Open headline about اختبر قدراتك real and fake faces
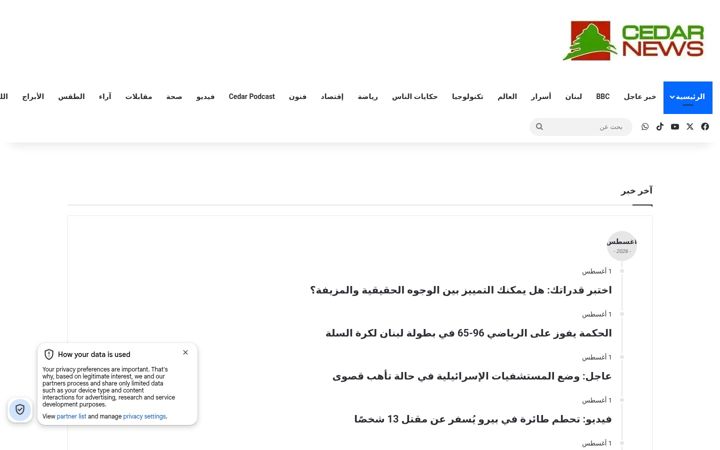The image size is (720, 450). coord(461,290)
